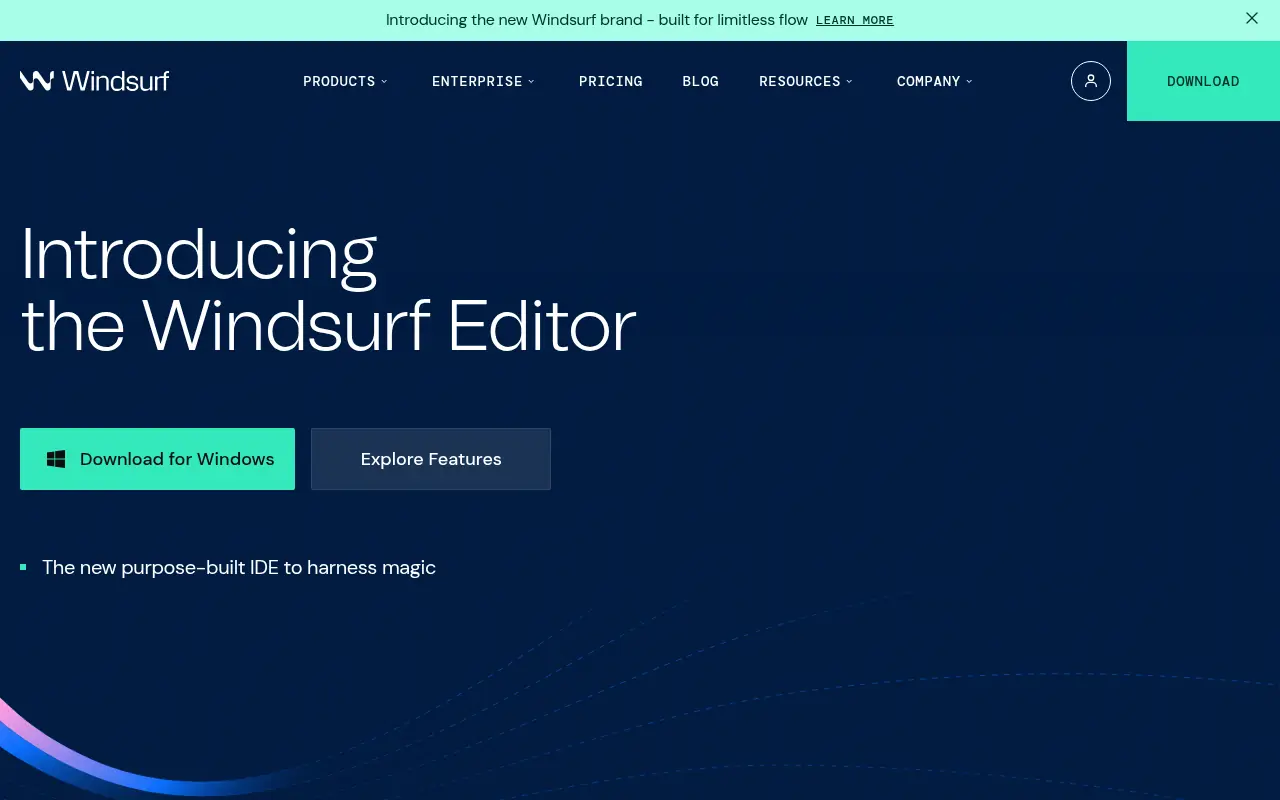The image size is (1280, 800).
Task: Go to the Pricing page
Action: click(610, 82)
